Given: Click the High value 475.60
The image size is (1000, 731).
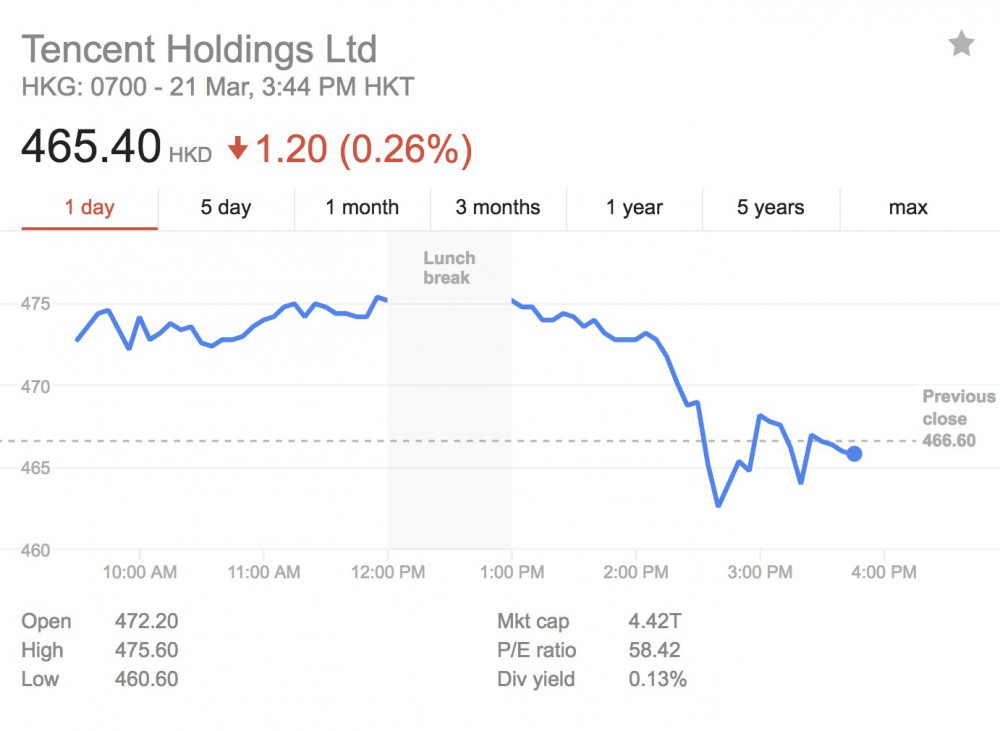Looking at the screenshot, I should tap(146, 651).
